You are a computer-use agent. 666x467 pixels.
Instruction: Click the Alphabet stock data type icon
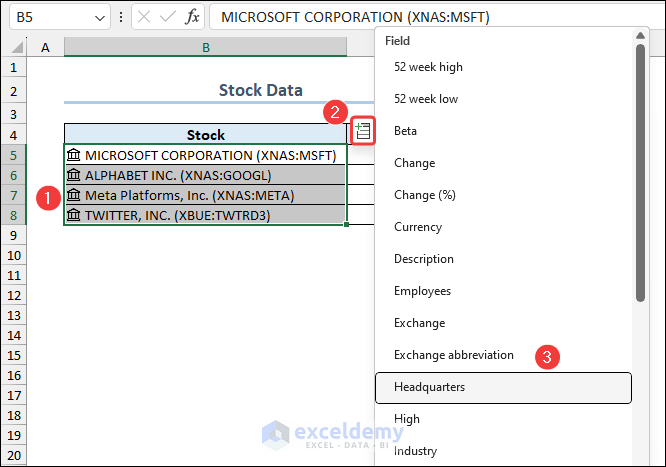pyautogui.click(x=74, y=175)
